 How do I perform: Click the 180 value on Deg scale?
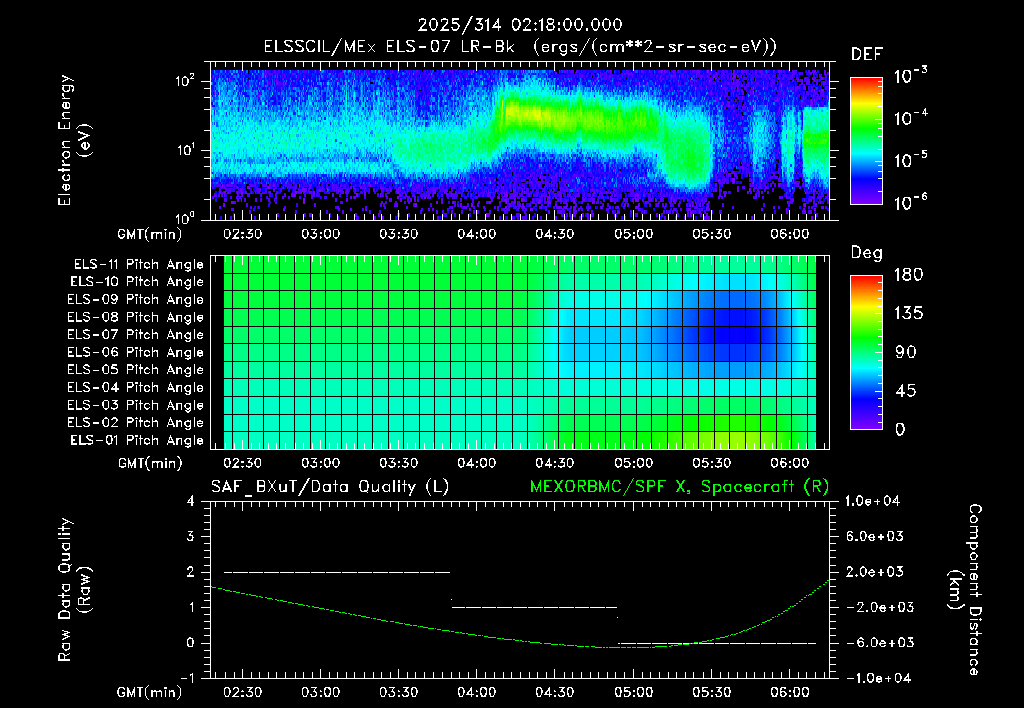pos(909,275)
